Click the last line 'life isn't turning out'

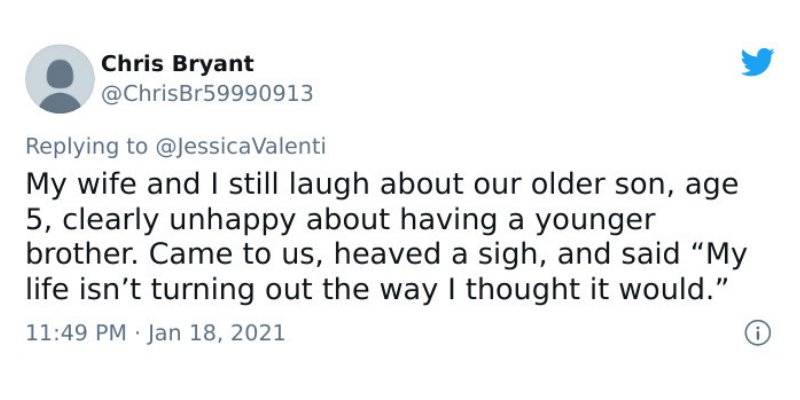(376, 289)
